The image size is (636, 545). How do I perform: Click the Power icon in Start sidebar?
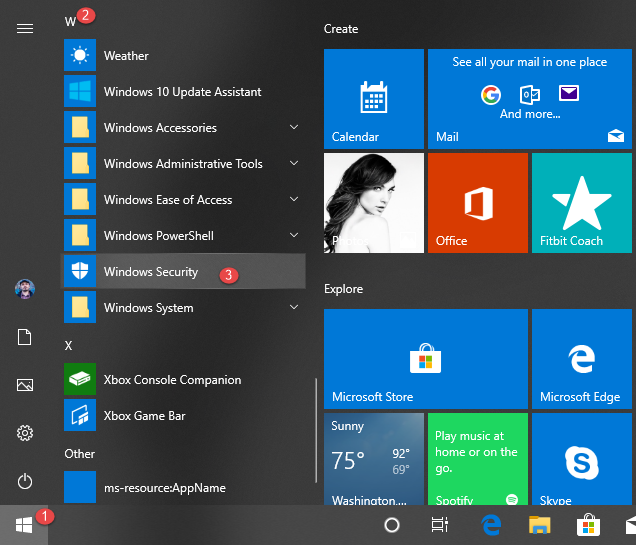pyautogui.click(x=25, y=481)
